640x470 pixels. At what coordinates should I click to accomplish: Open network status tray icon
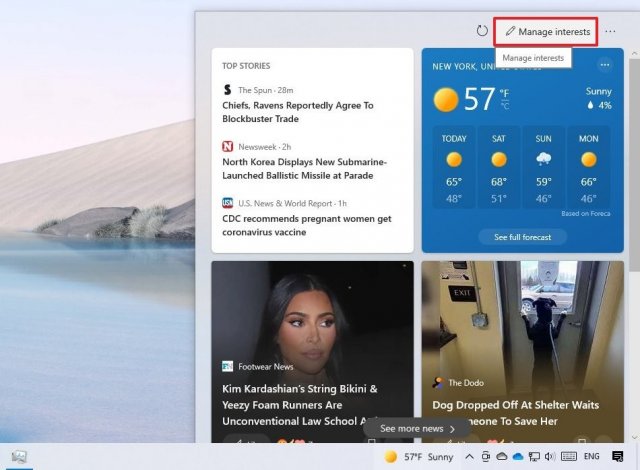tap(534, 457)
